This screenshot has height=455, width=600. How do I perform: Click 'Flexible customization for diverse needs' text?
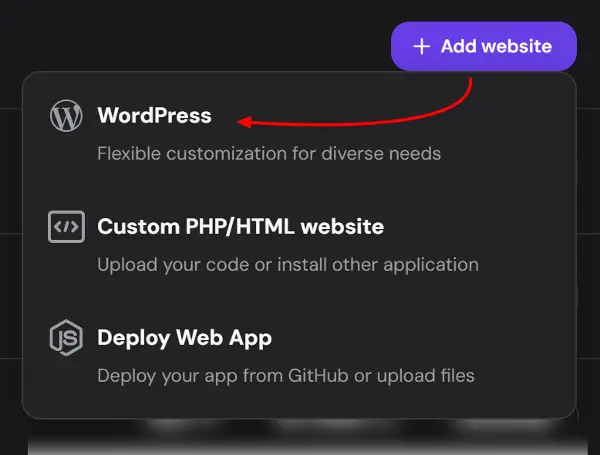[269, 153]
